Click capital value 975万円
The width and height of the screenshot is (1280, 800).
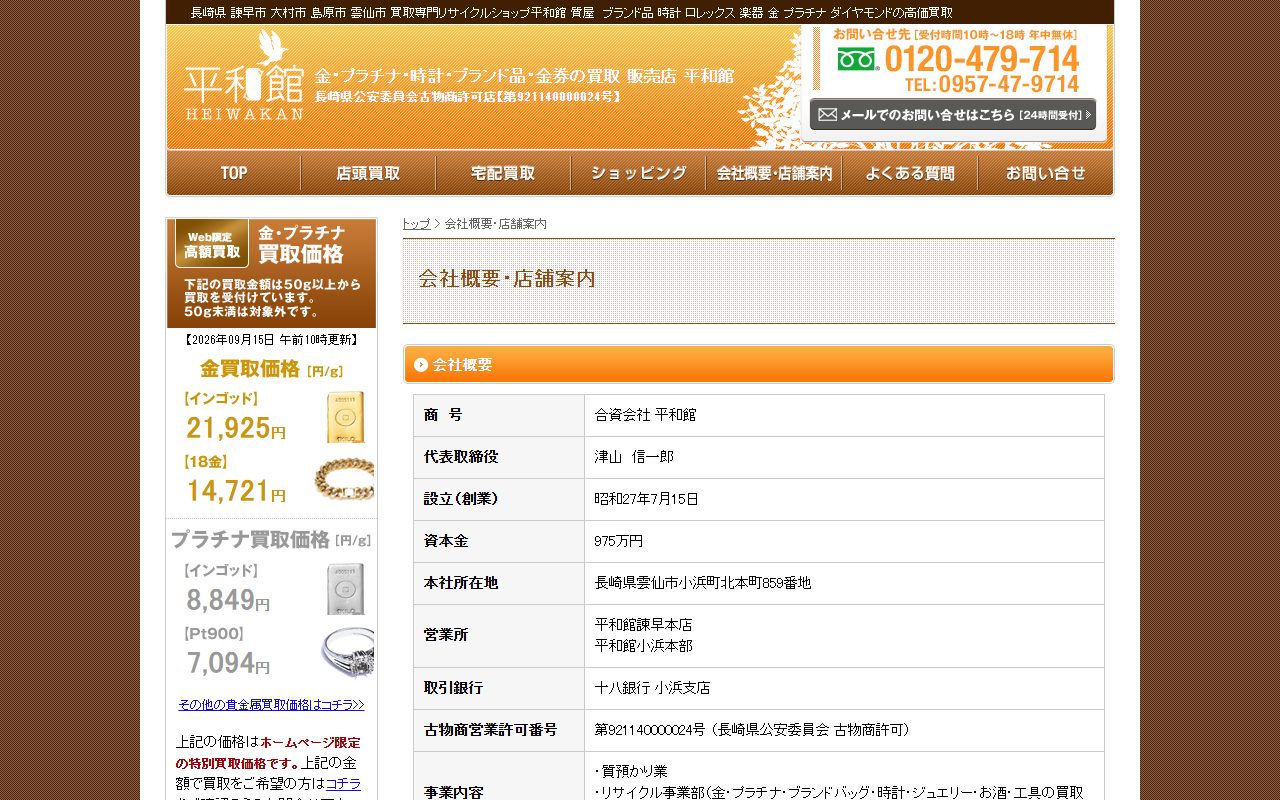coord(619,541)
